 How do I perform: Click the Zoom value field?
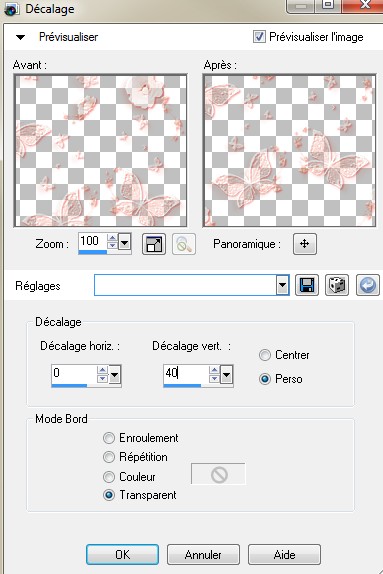click(x=92, y=241)
